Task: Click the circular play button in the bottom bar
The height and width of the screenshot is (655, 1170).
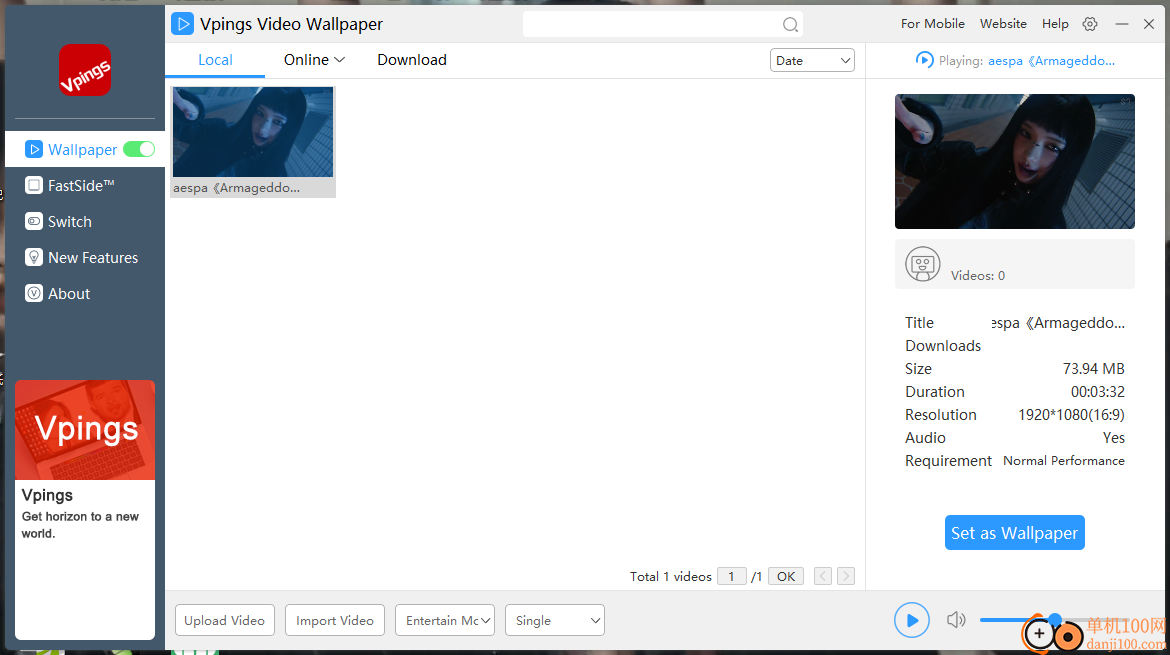Action: [912, 620]
